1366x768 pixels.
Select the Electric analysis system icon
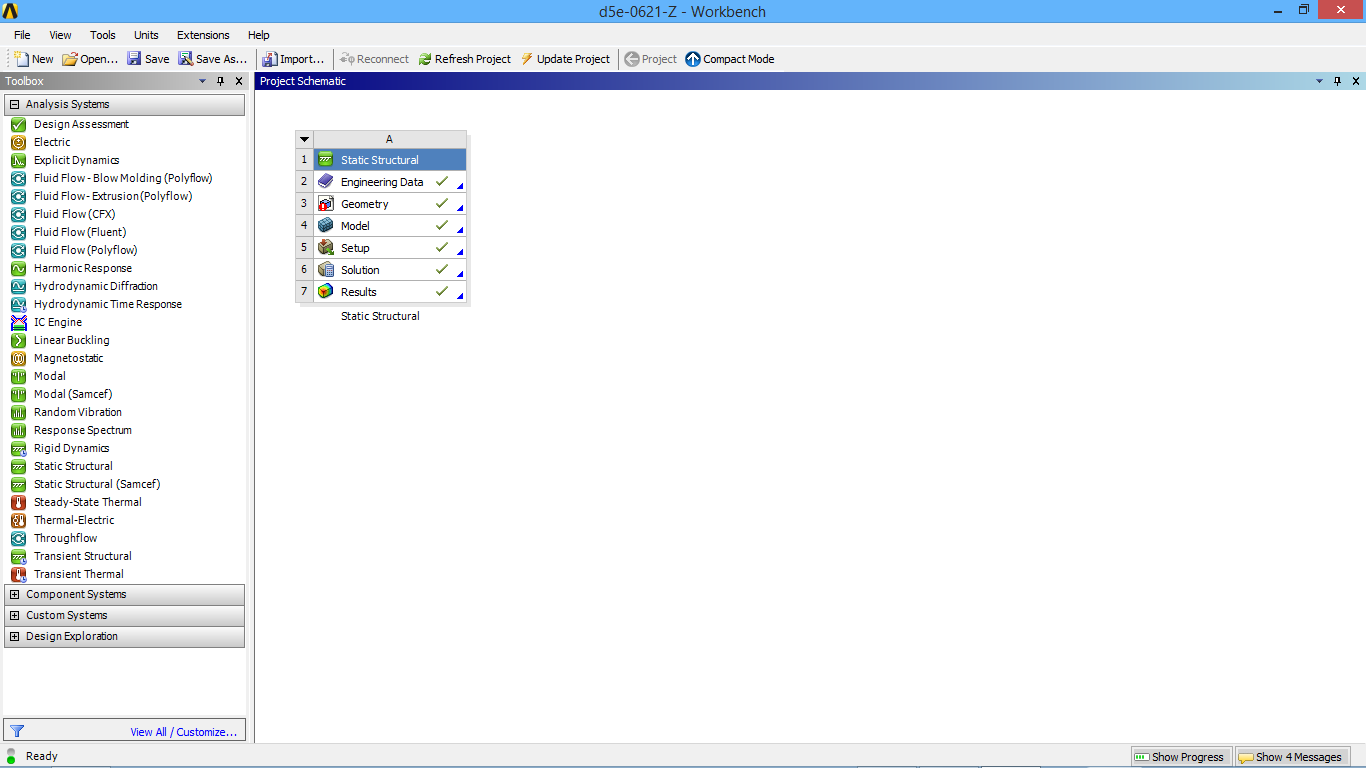(18, 142)
